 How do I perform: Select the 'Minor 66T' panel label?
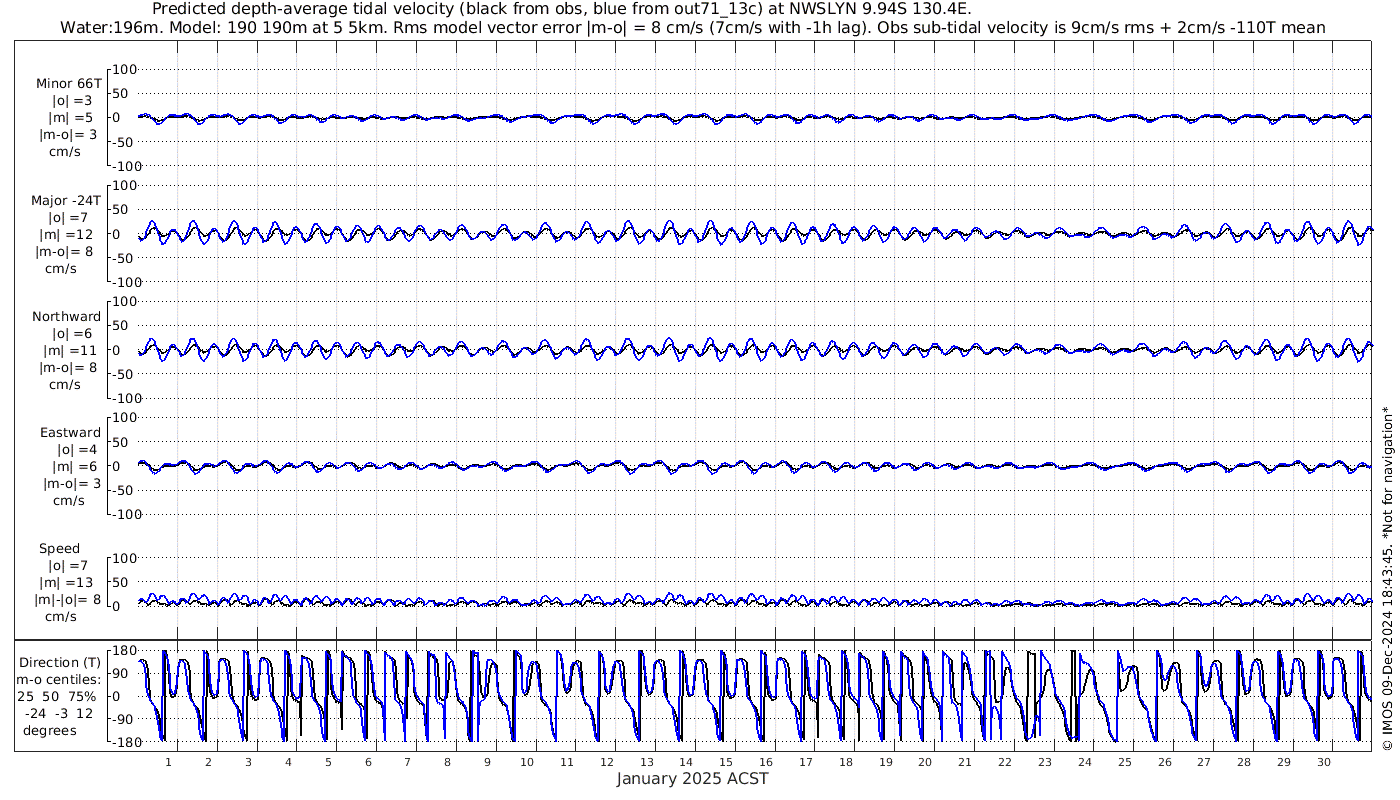click(68, 84)
